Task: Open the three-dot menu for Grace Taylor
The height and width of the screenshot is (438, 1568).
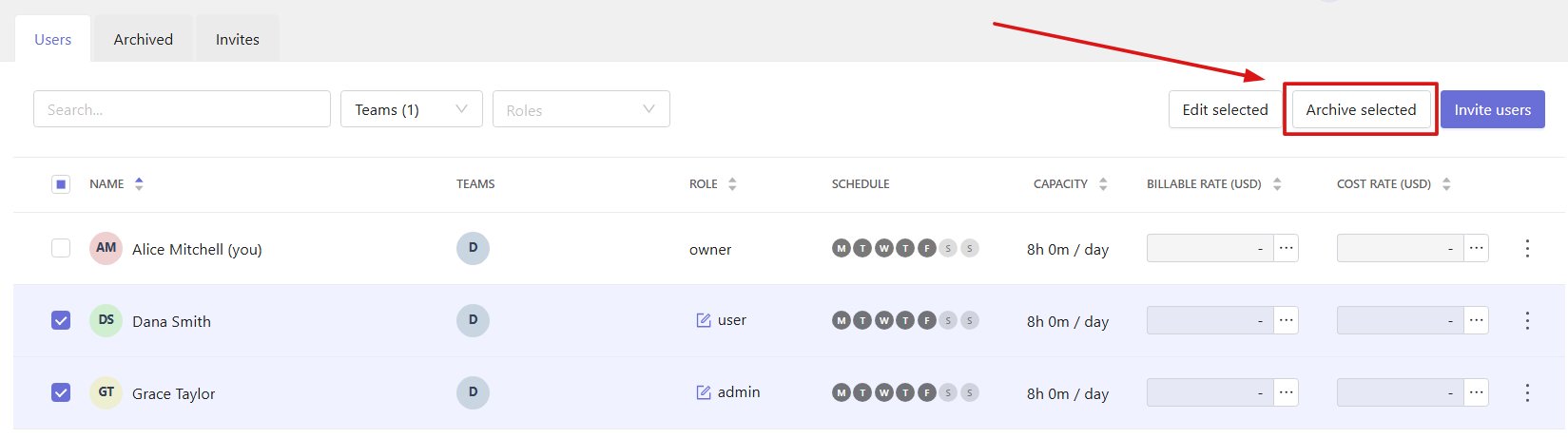Action: (x=1527, y=393)
